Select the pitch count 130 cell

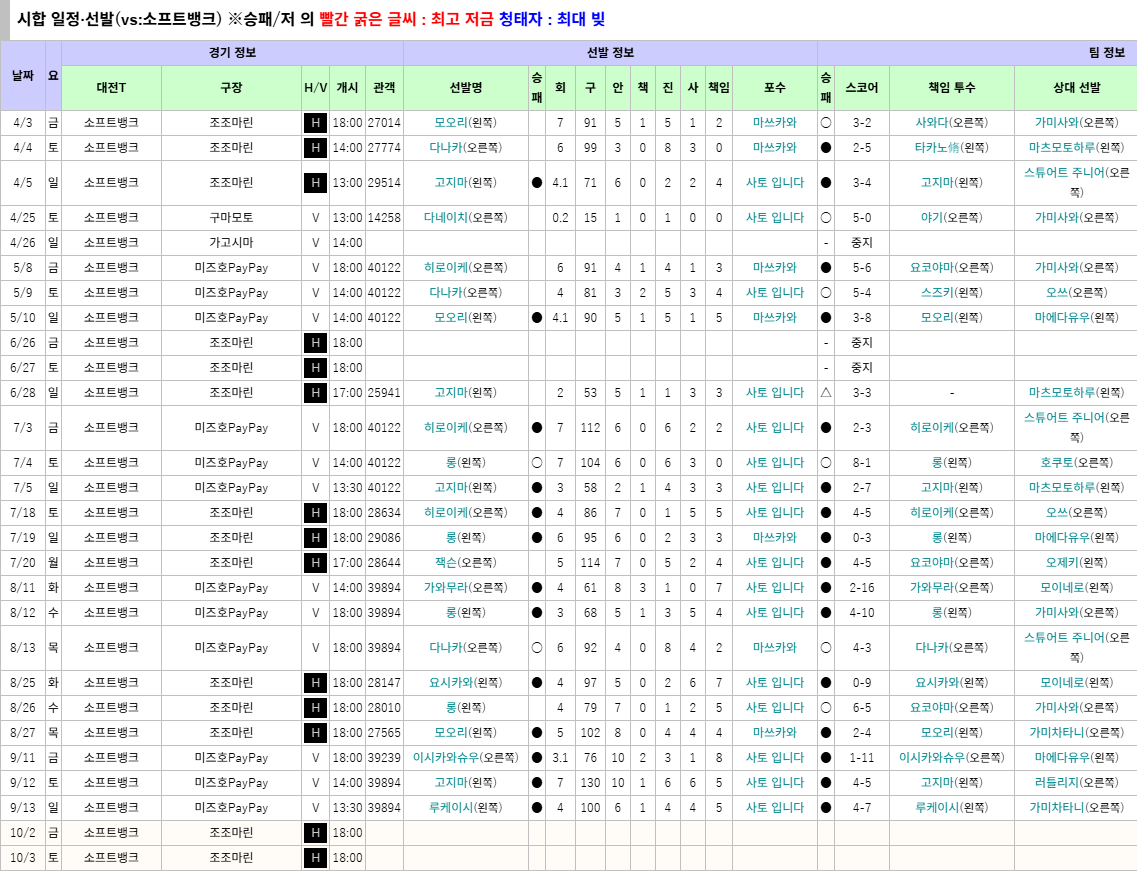click(590, 783)
